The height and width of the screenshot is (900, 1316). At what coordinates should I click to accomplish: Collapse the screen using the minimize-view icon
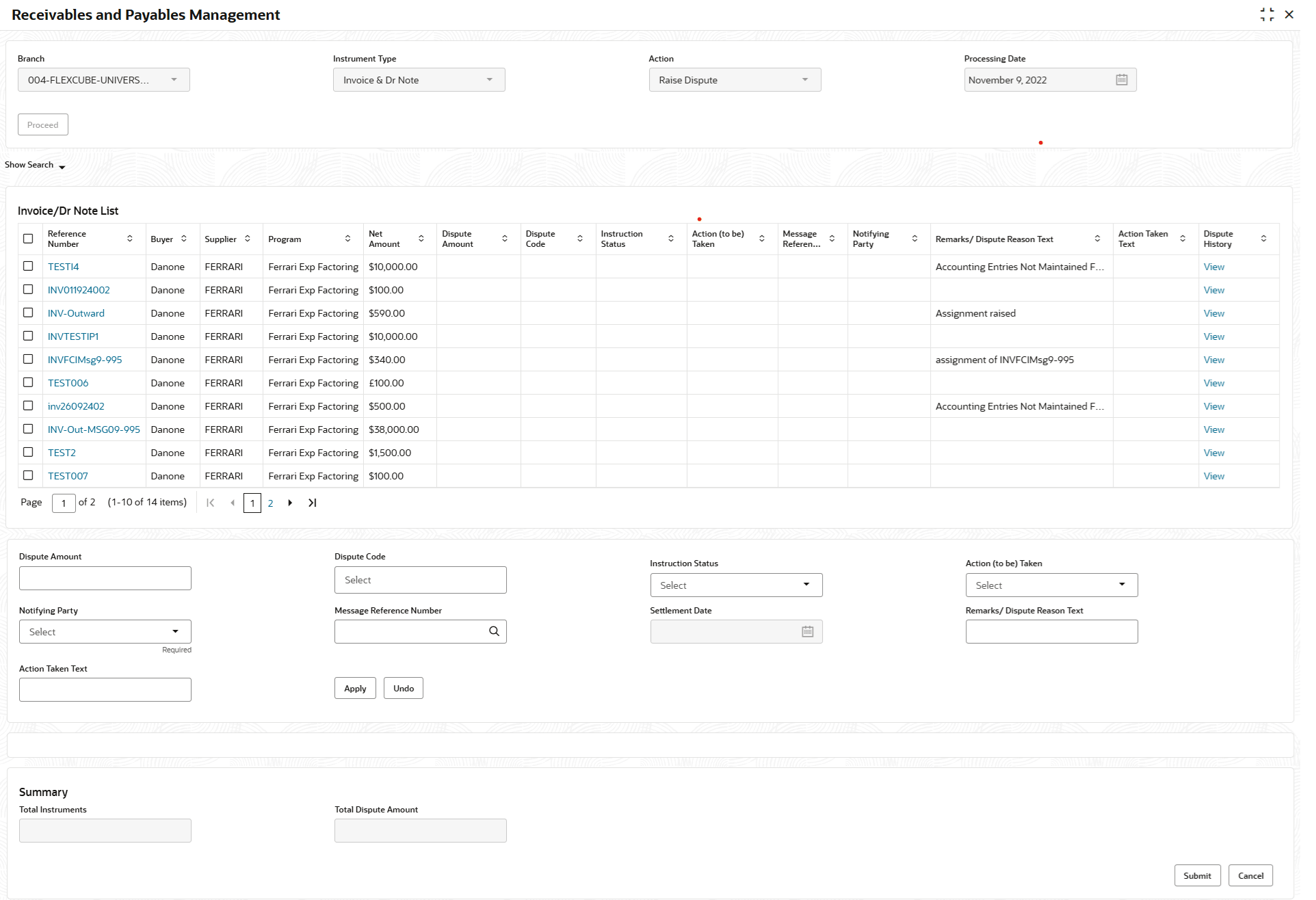point(1267,14)
